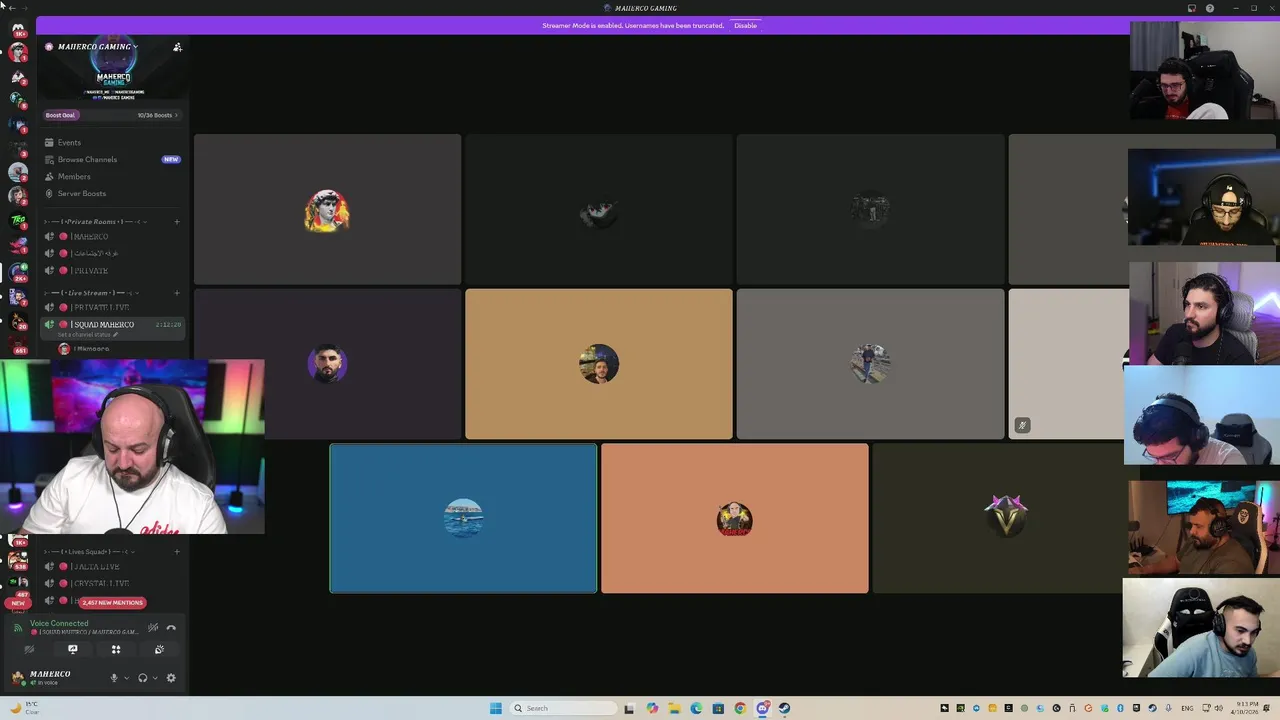Open the inbox icon in title bar
This screenshot has width=1280, height=720.
pyautogui.click(x=1192, y=8)
